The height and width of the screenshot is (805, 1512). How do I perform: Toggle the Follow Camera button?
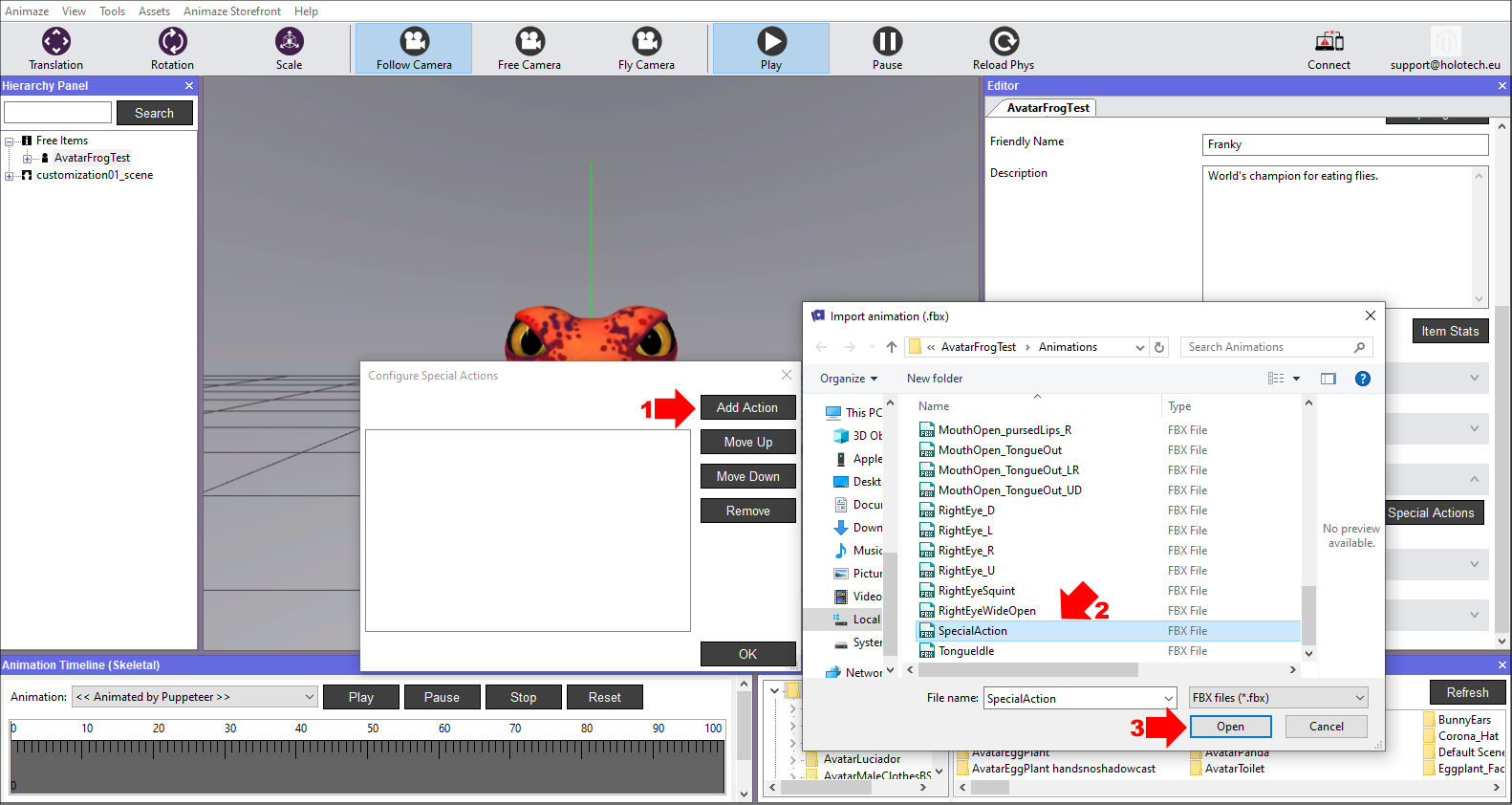tap(414, 49)
